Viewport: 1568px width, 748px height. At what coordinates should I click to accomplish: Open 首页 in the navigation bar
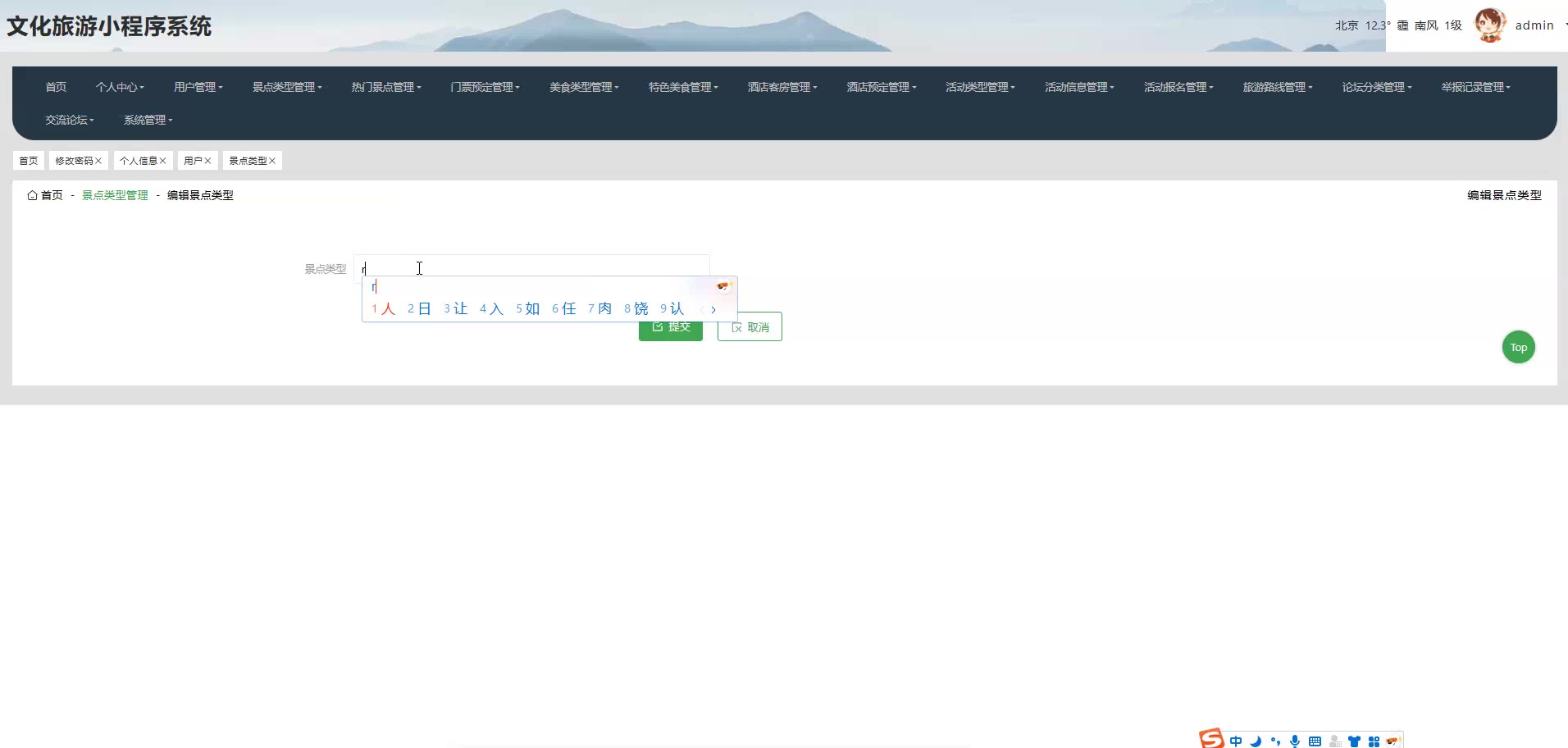point(56,87)
